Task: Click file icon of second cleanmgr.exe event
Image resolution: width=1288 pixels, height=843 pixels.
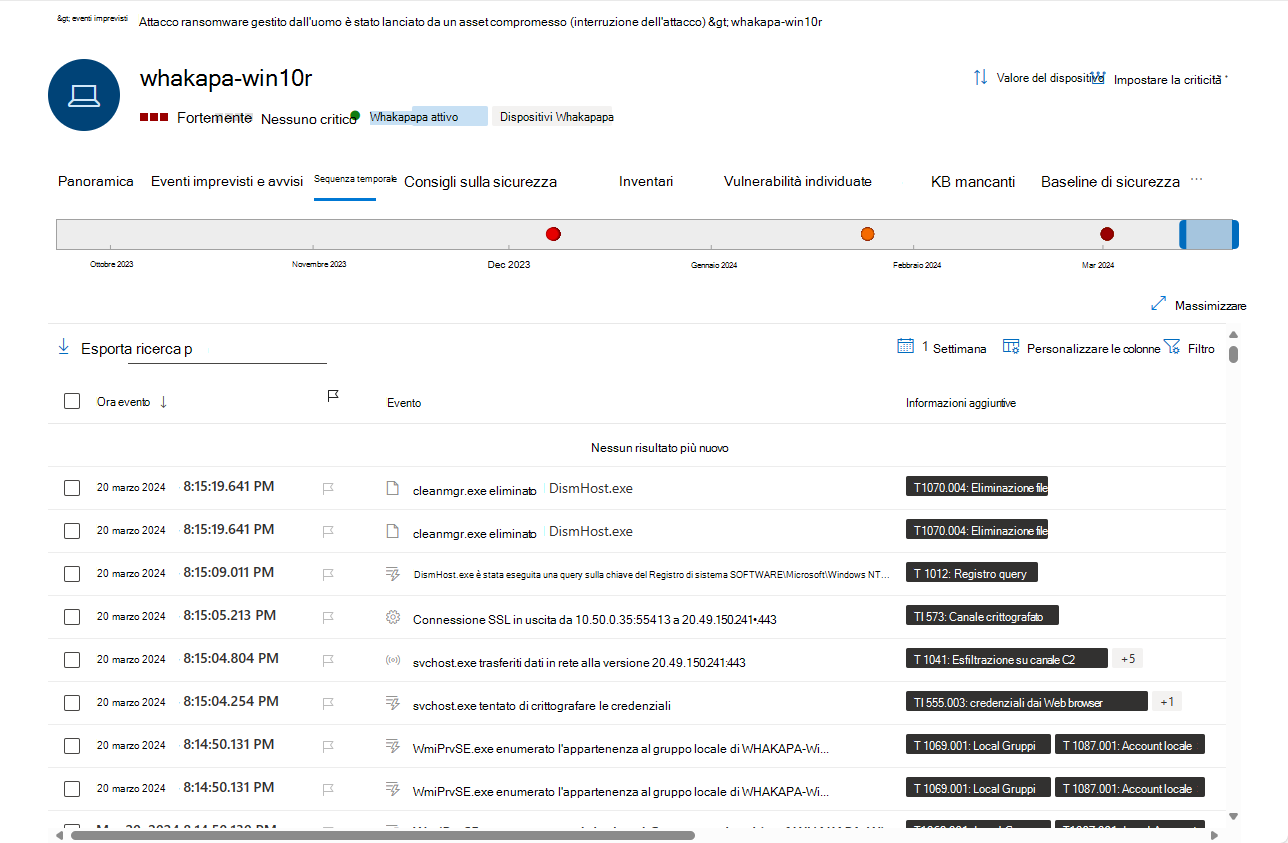Action: pos(393,531)
